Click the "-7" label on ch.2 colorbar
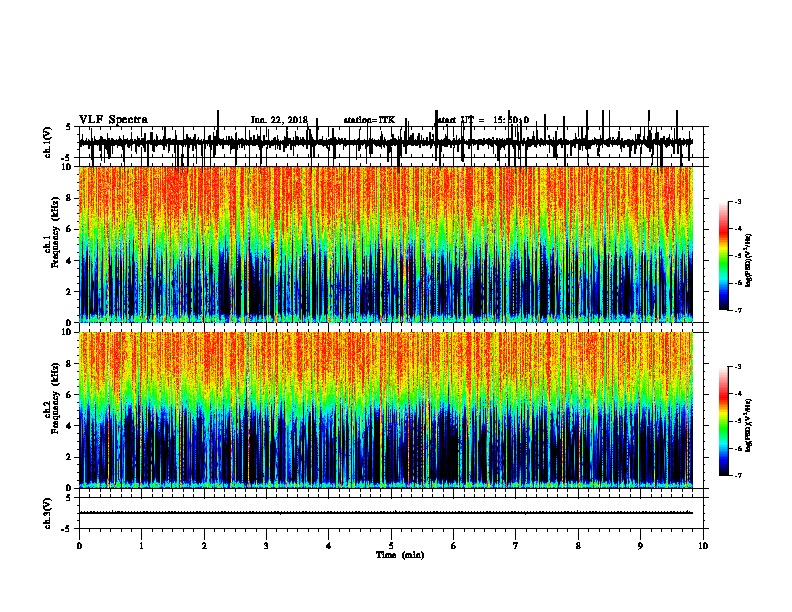 [738, 476]
